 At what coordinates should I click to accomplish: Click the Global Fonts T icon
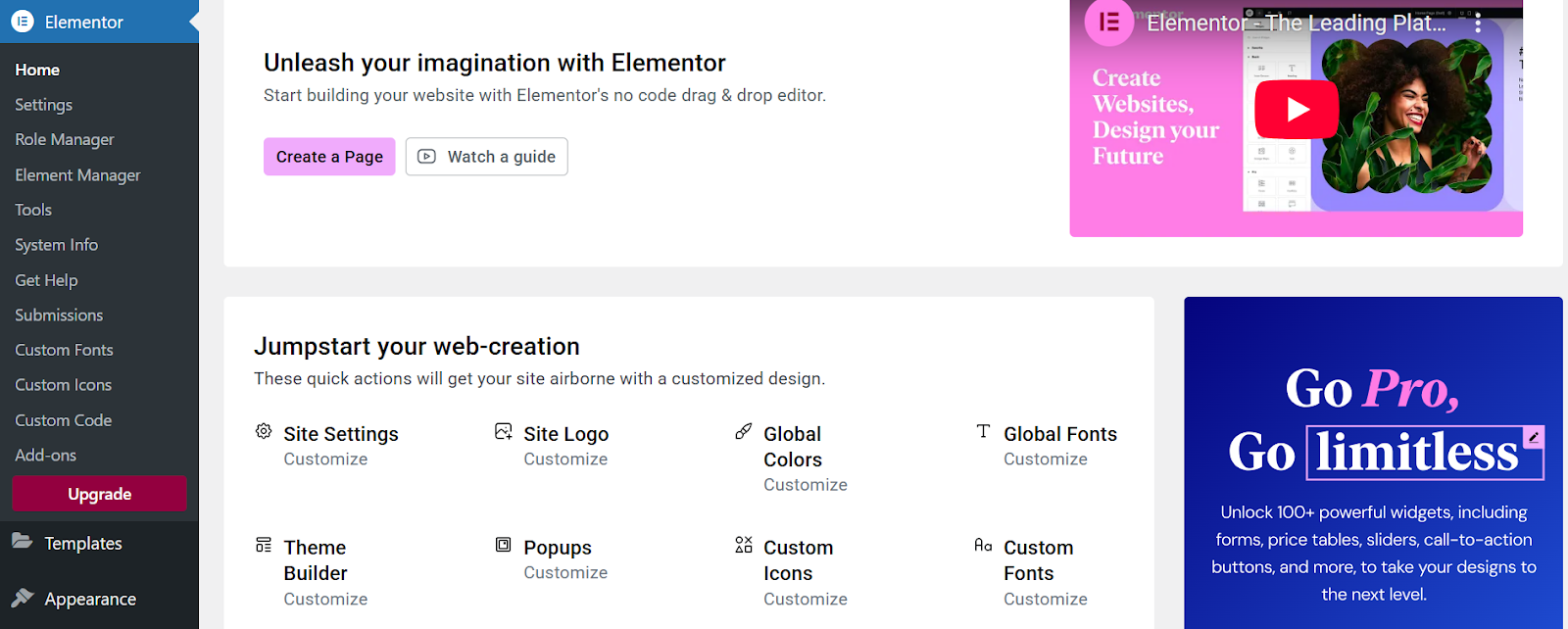[x=983, y=431]
